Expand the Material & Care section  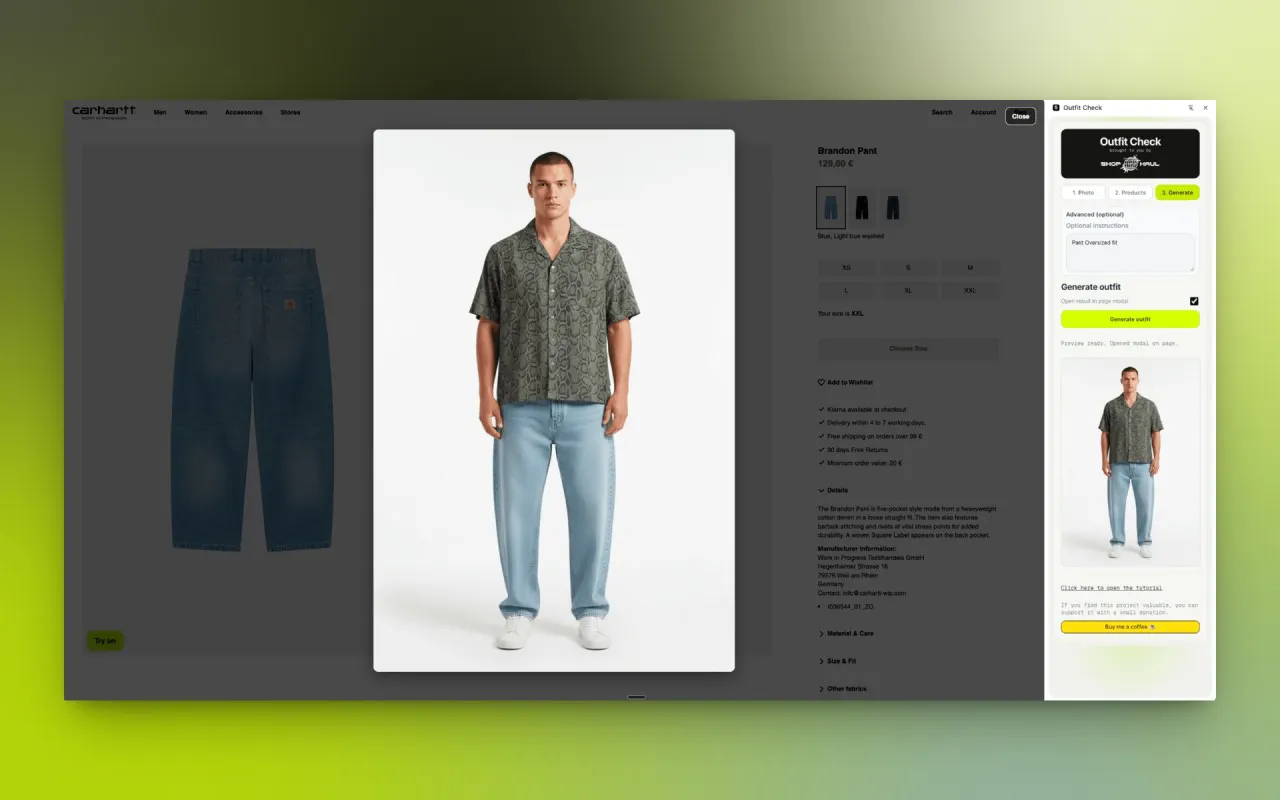click(846, 633)
